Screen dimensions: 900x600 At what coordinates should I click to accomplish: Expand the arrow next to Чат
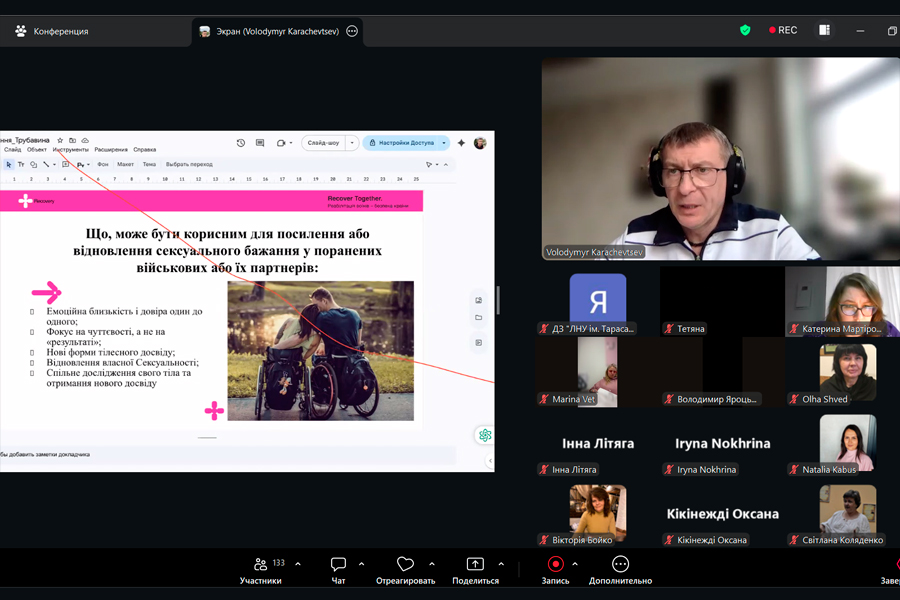tap(361, 564)
